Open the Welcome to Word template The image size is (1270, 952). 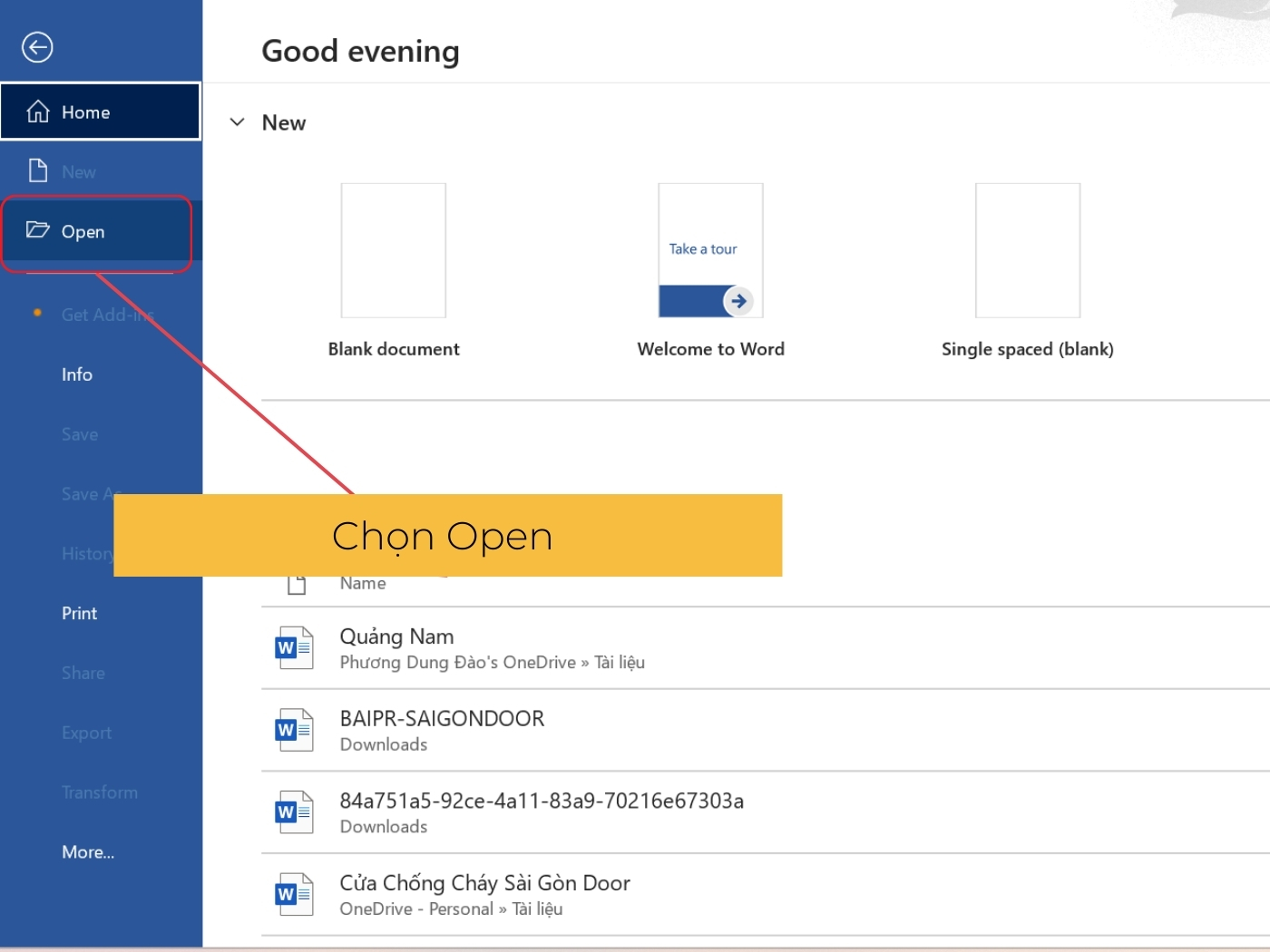(710, 250)
